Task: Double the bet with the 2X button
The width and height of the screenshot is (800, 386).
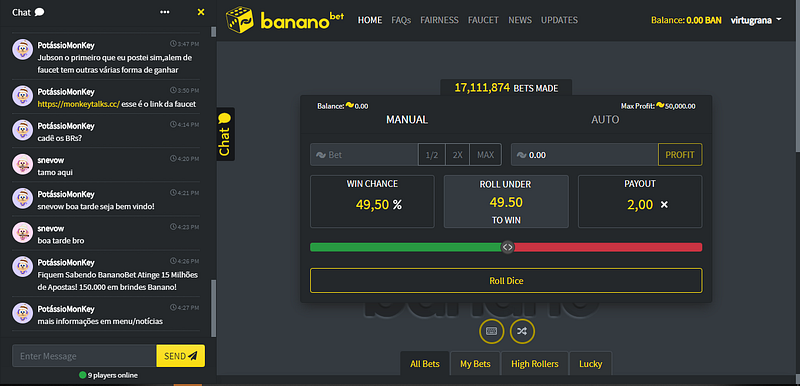Action: [458, 155]
